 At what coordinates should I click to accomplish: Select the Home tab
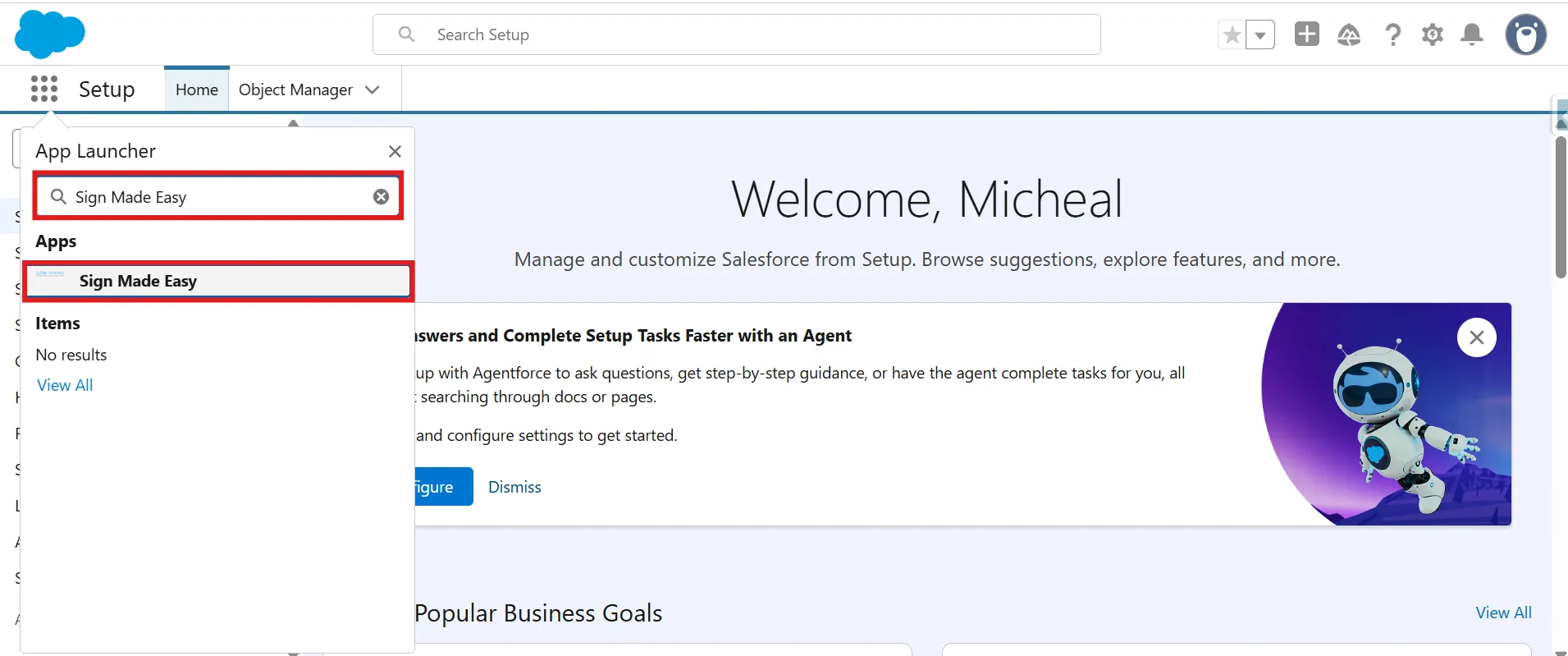(197, 89)
